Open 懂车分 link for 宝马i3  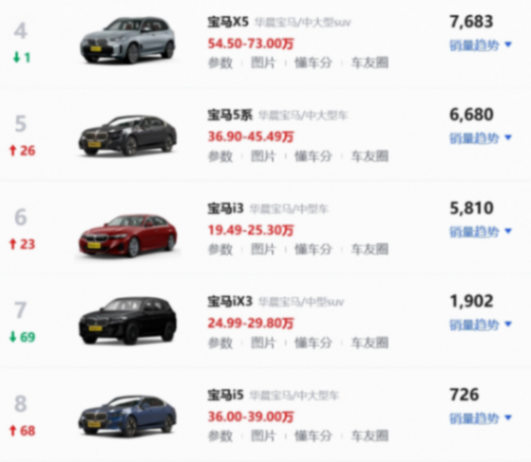pyautogui.click(x=313, y=250)
